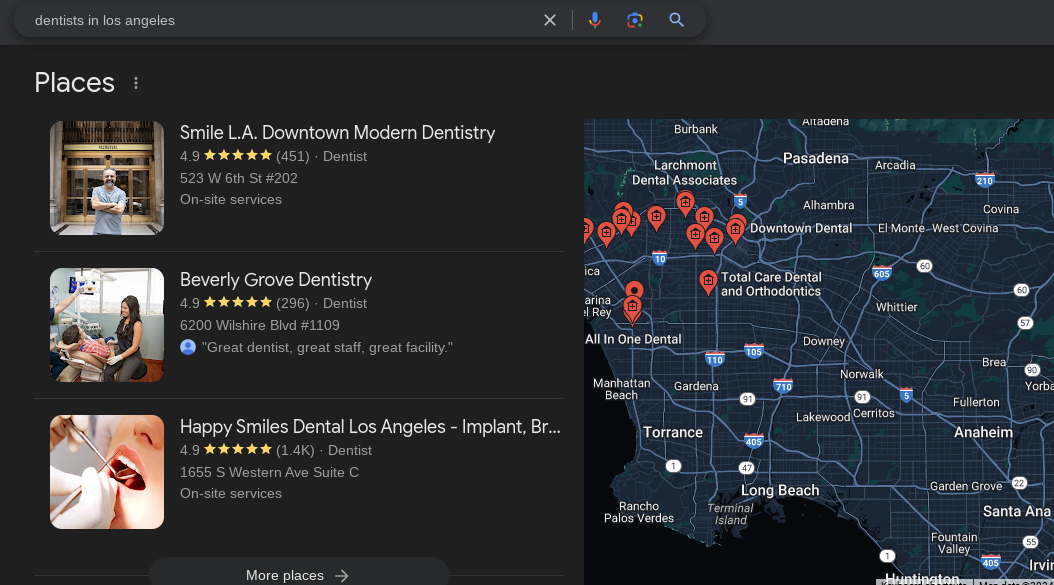Click the More places button
The height and width of the screenshot is (585, 1054).
[x=298, y=575]
